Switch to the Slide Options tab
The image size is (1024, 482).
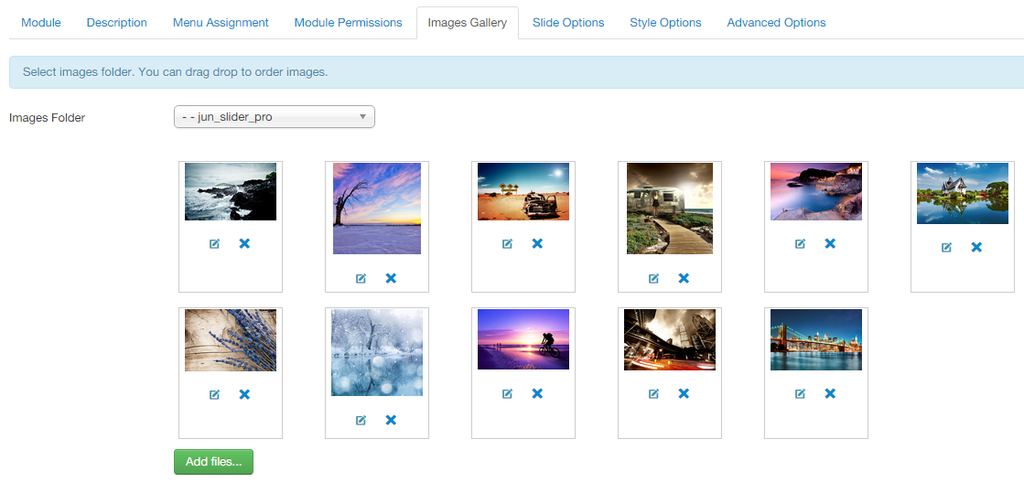click(568, 22)
